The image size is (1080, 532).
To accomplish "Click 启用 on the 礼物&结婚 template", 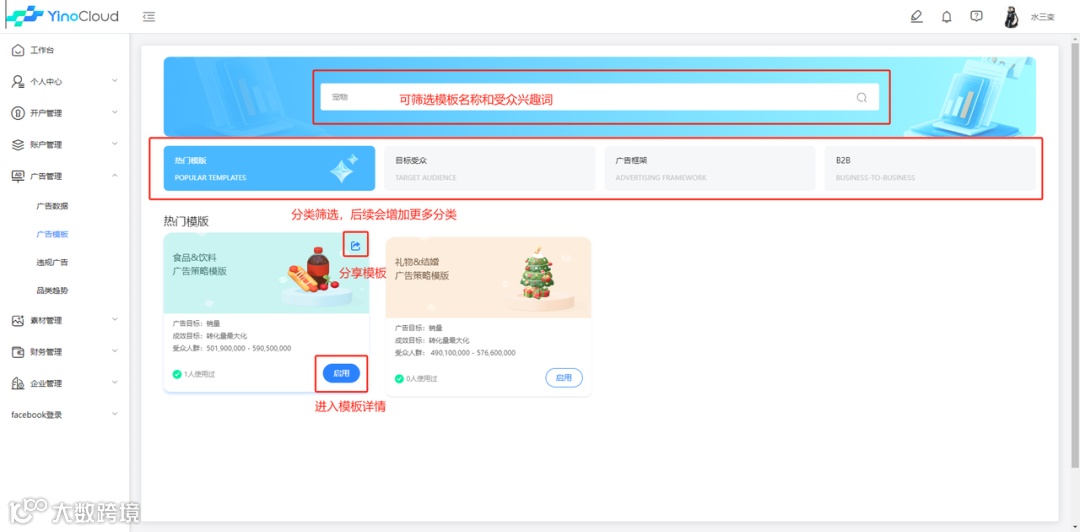I will click(564, 378).
